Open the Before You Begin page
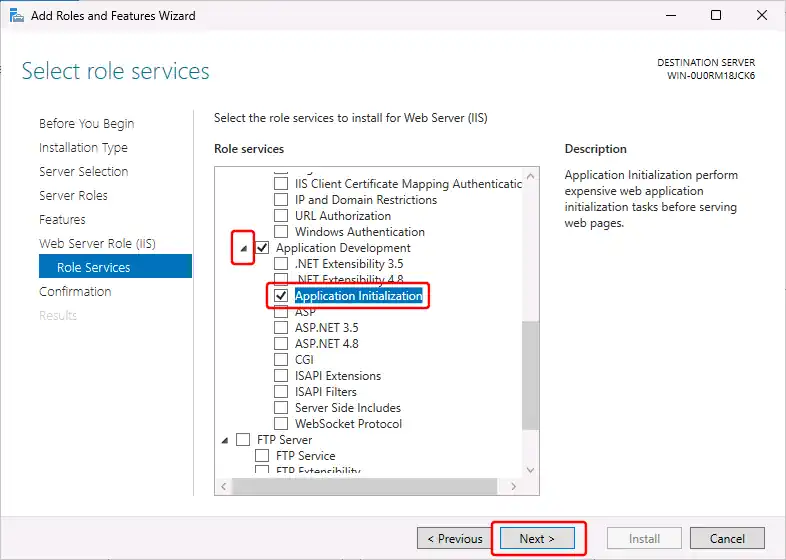The width and height of the screenshot is (786, 560). point(86,124)
